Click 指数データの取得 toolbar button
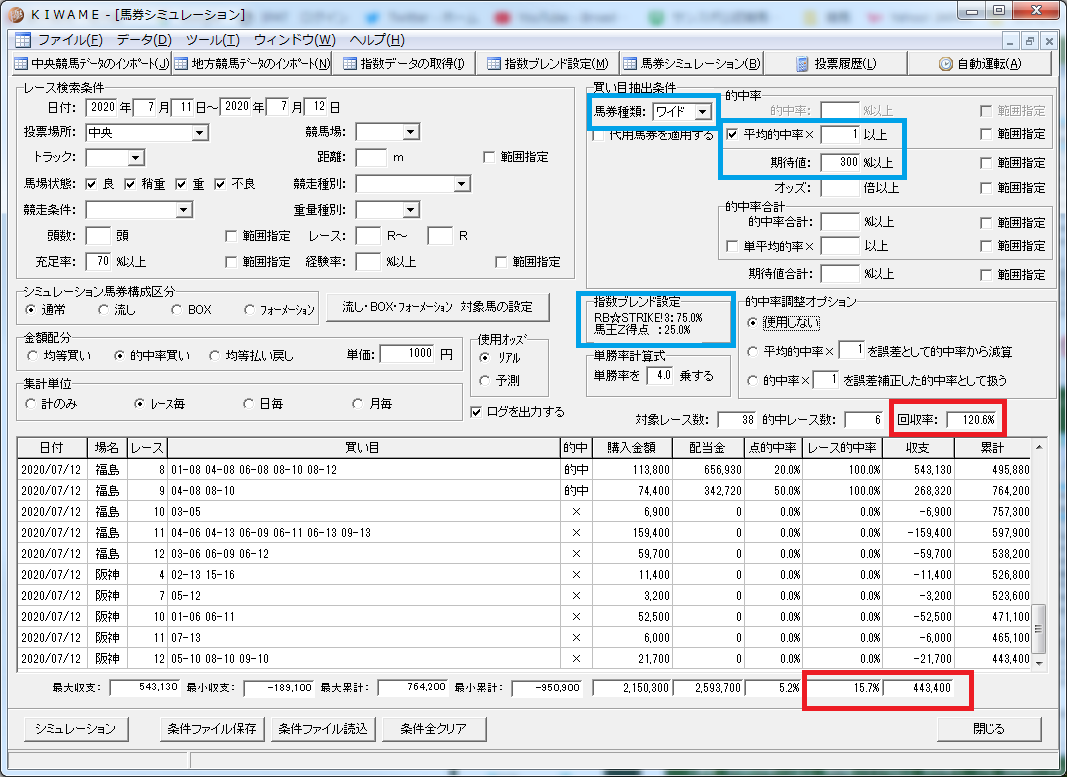Screen dimensions: 1067x777 click(x=404, y=63)
